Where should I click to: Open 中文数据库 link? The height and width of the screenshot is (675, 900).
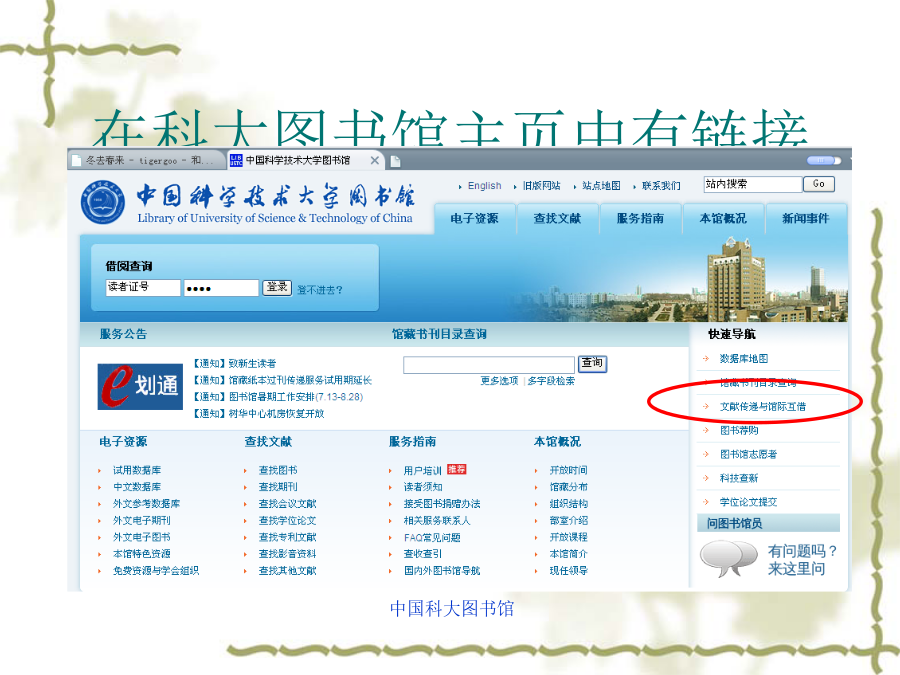point(137,487)
